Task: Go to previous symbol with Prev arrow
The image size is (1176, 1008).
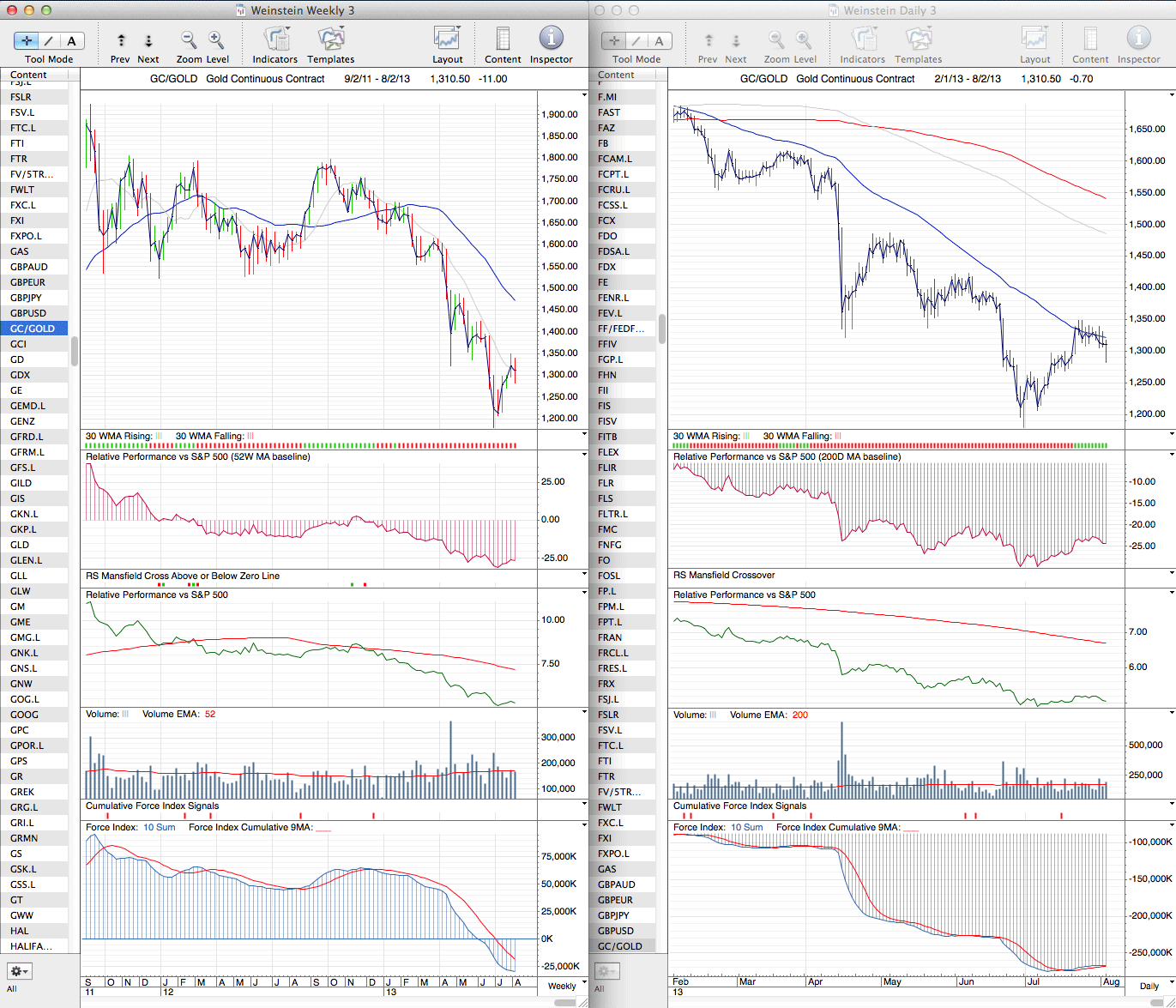Action: pyautogui.click(x=121, y=40)
